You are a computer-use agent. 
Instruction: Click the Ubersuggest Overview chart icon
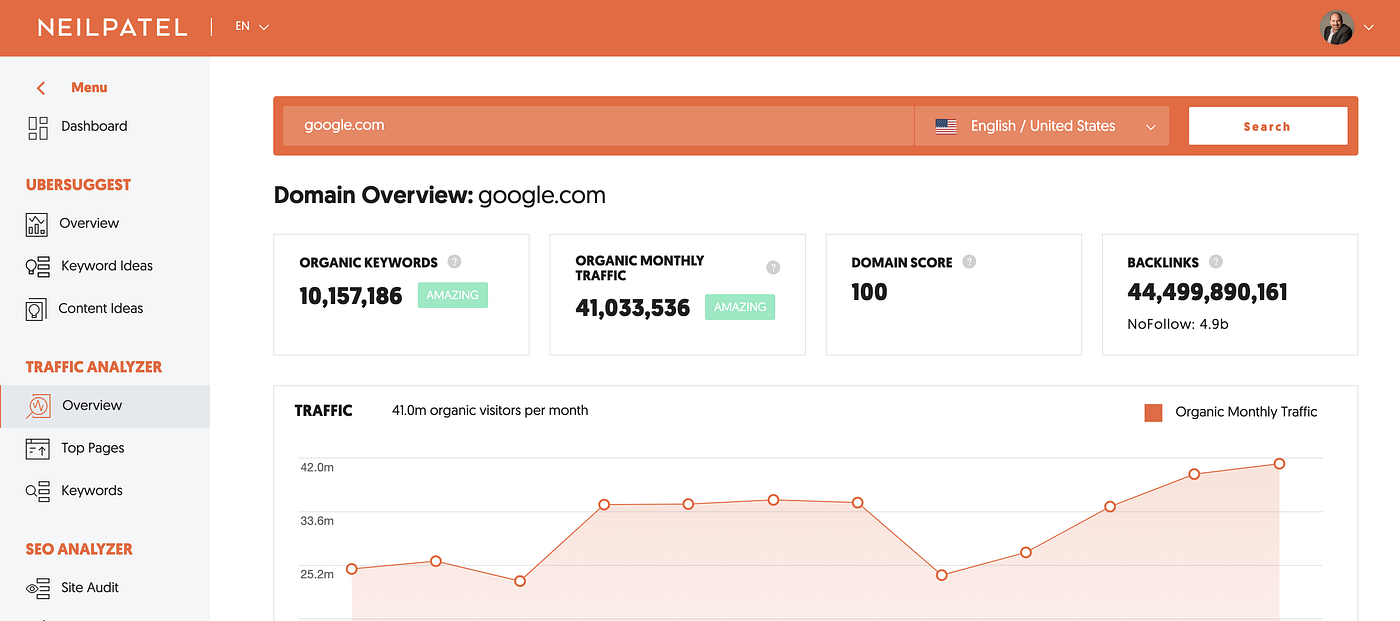37,224
